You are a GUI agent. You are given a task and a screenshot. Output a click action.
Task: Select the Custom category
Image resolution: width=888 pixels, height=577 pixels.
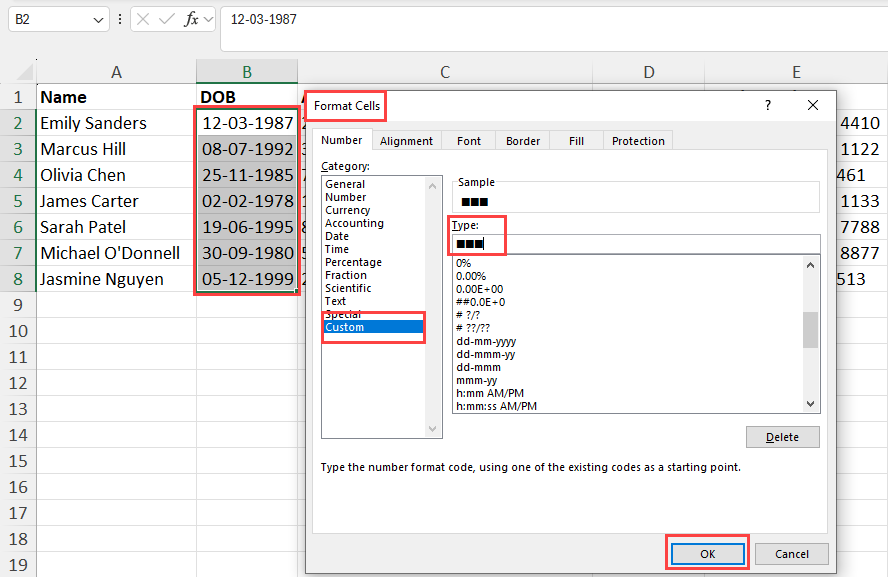pyautogui.click(x=373, y=327)
